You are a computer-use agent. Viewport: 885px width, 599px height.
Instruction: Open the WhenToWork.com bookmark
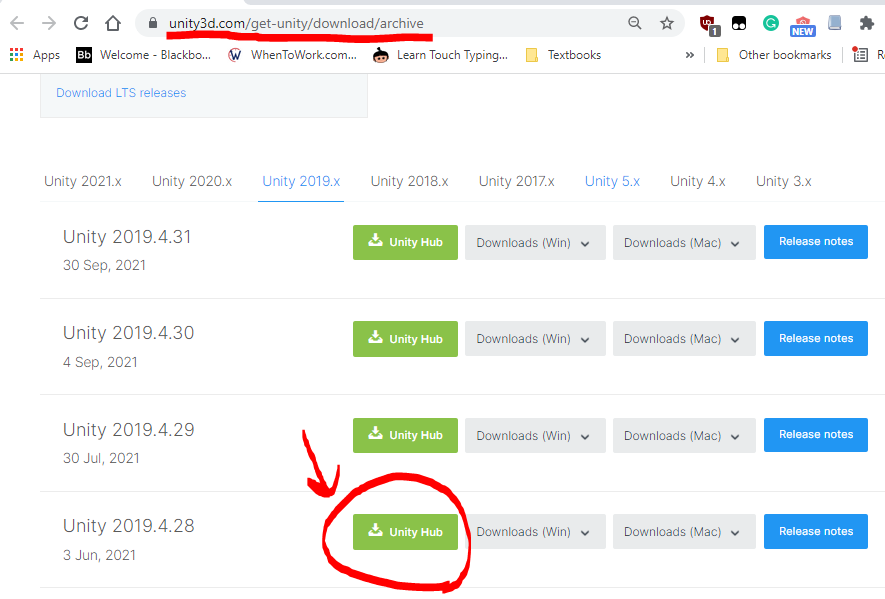[x=292, y=55]
